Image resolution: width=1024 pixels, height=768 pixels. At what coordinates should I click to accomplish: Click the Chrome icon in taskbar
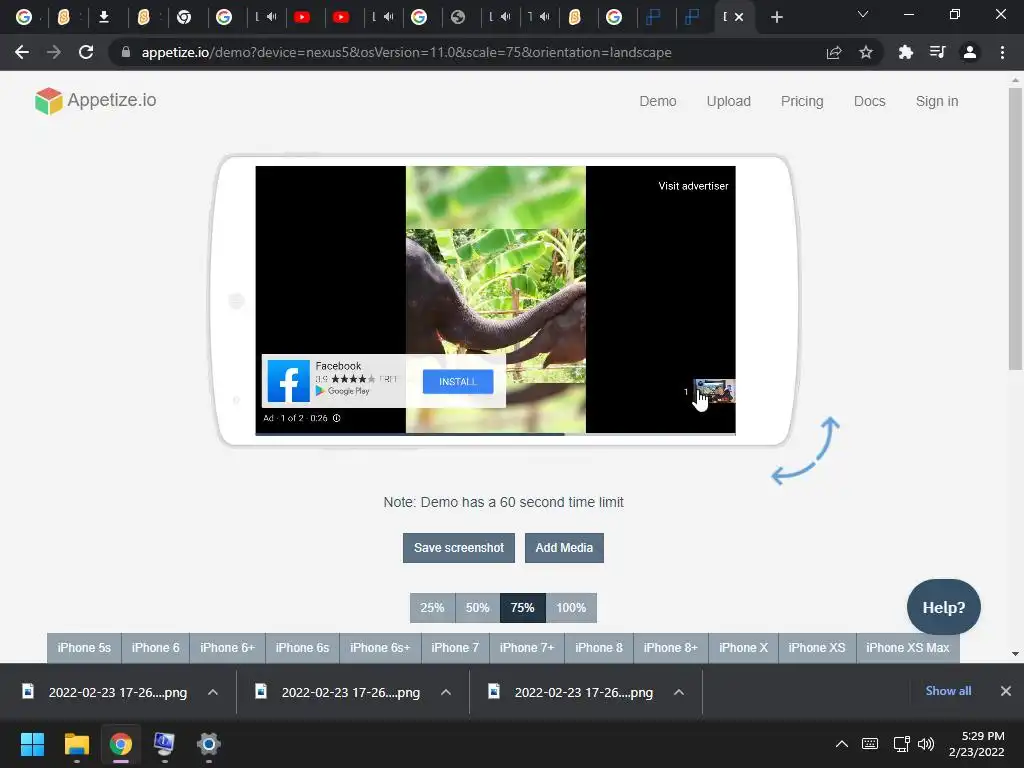(121, 744)
